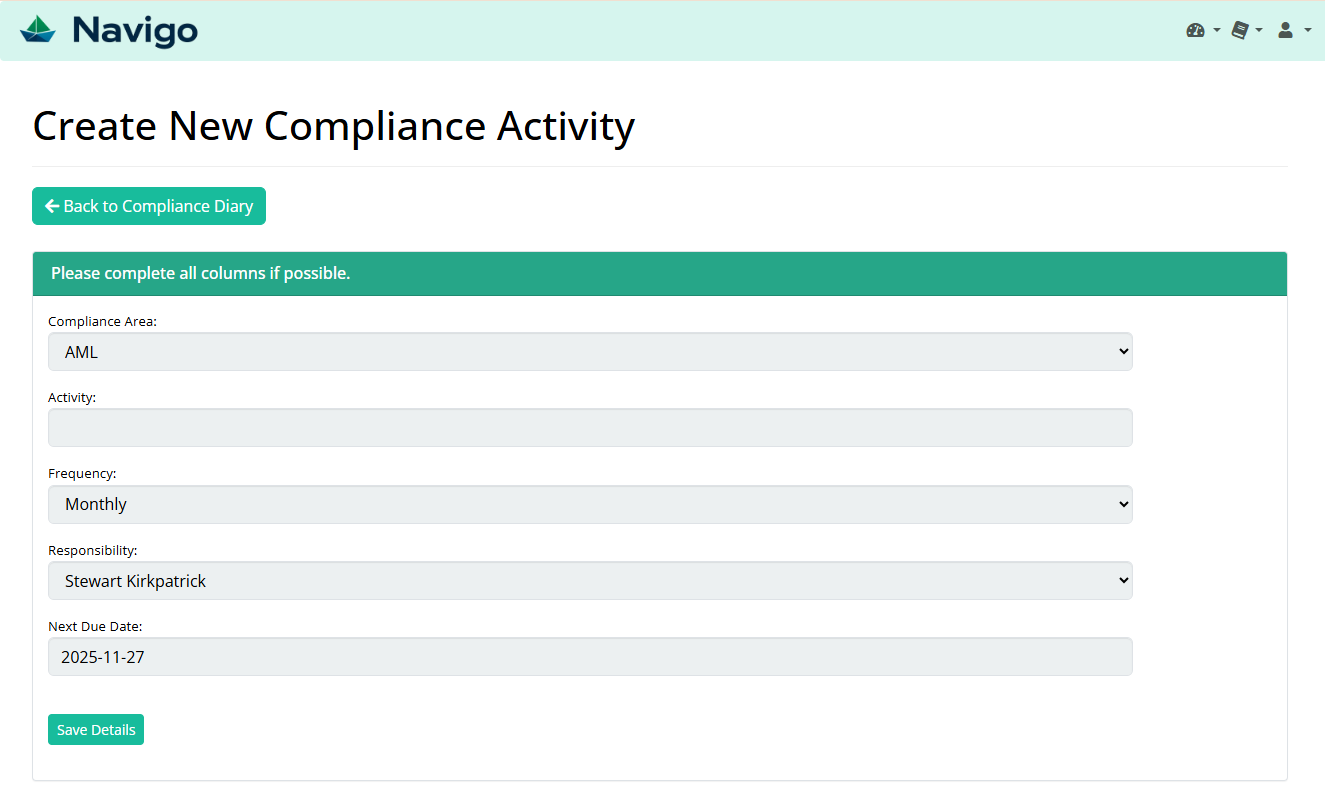Expand the caret beside the book icon

tap(1259, 31)
